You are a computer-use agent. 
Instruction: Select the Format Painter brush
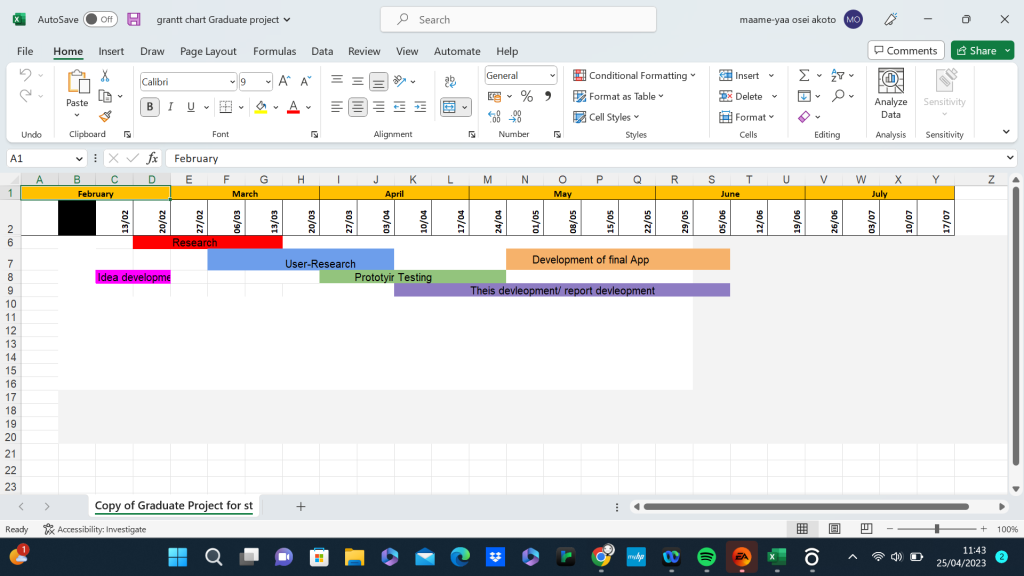[x=105, y=116]
